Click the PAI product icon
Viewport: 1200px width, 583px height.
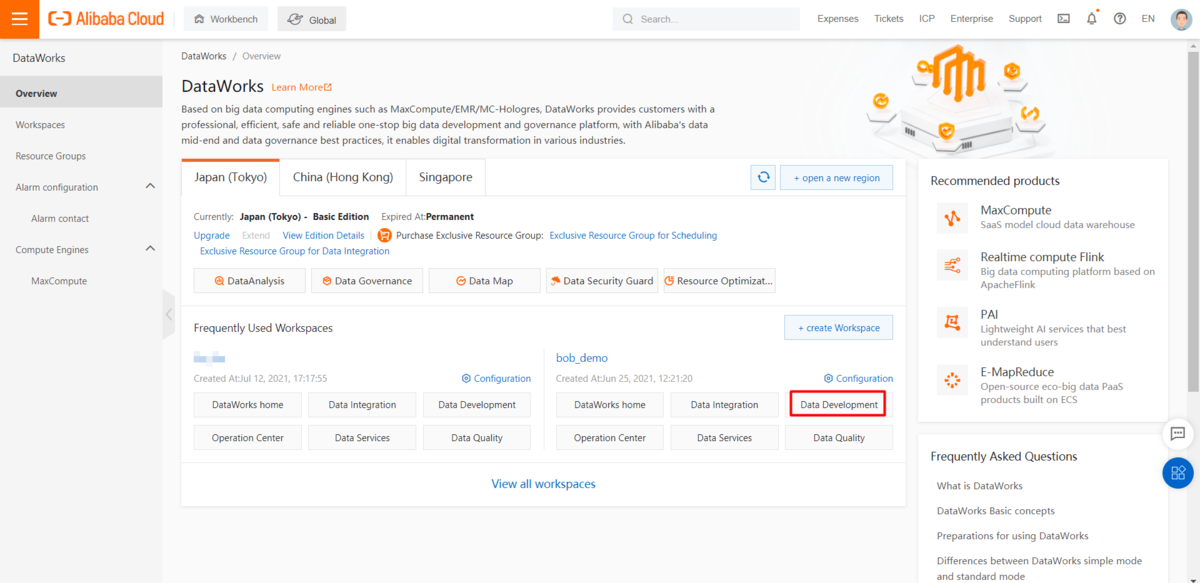pyautogui.click(x=952, y=322)
